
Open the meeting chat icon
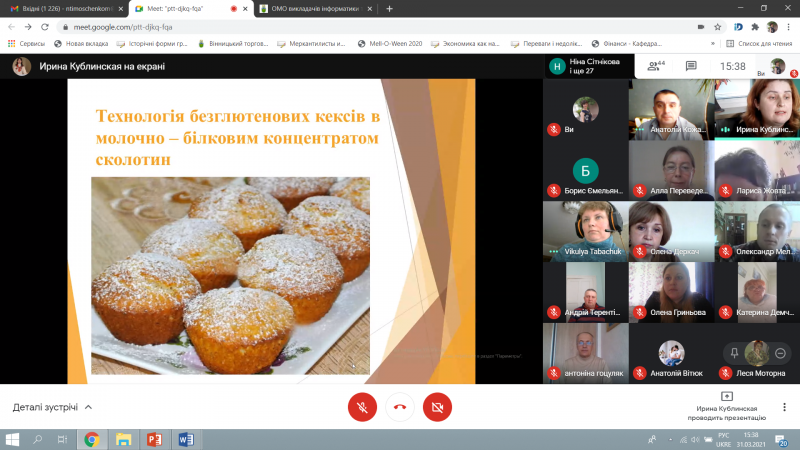coord(691,66)
